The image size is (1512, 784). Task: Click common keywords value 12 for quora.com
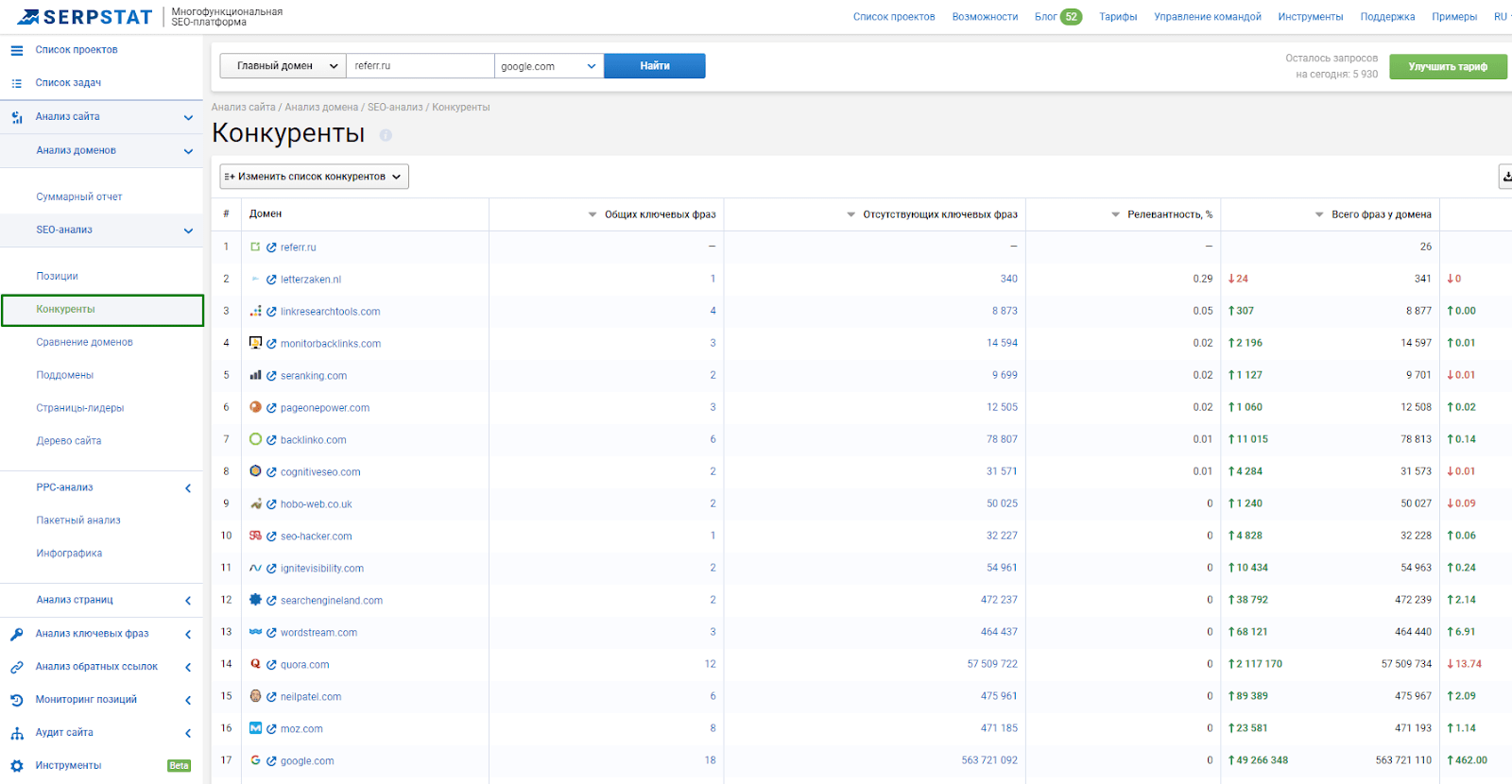[x=711, y=664]
